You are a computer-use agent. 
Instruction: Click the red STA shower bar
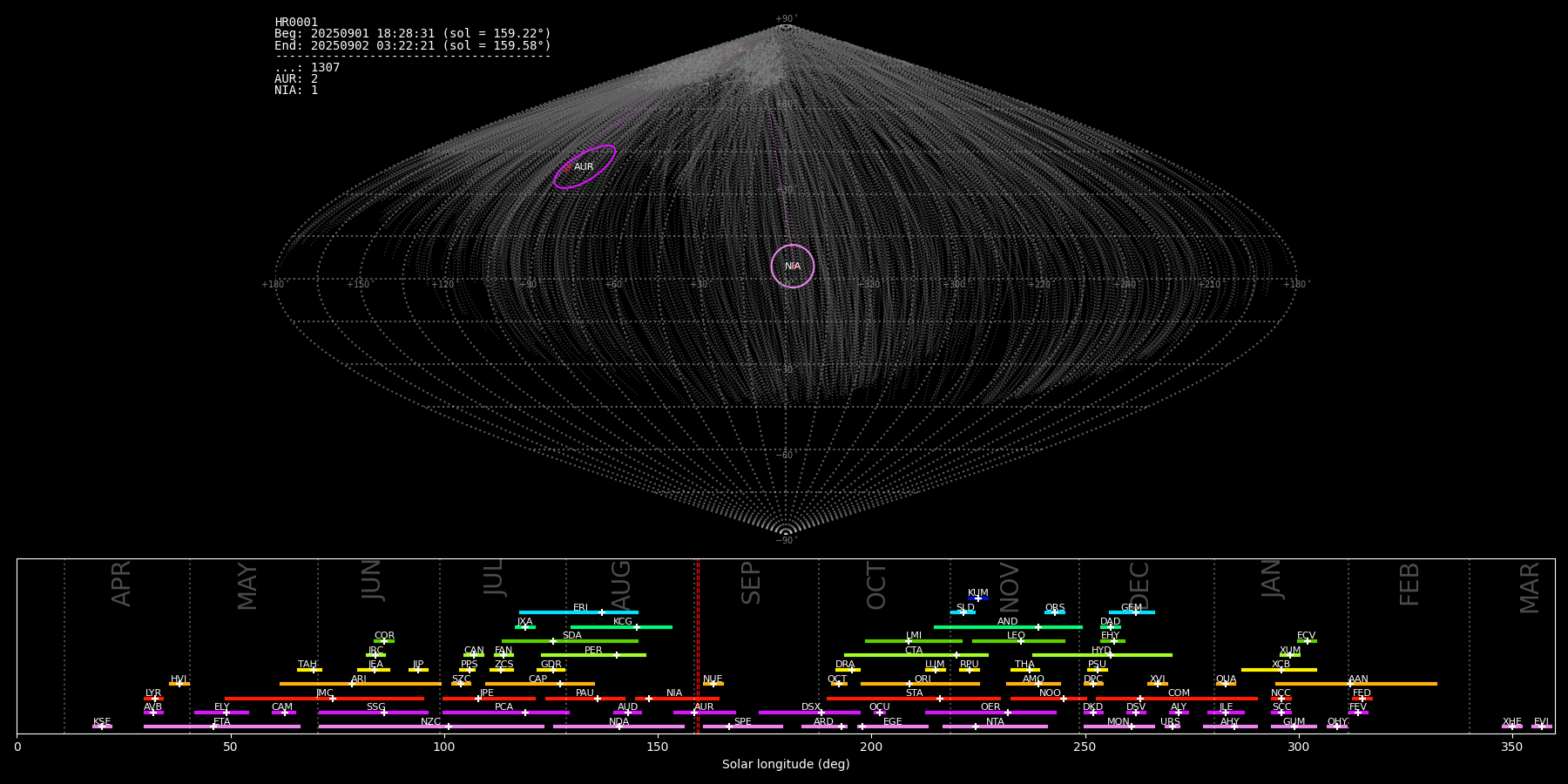pos(914,699)
